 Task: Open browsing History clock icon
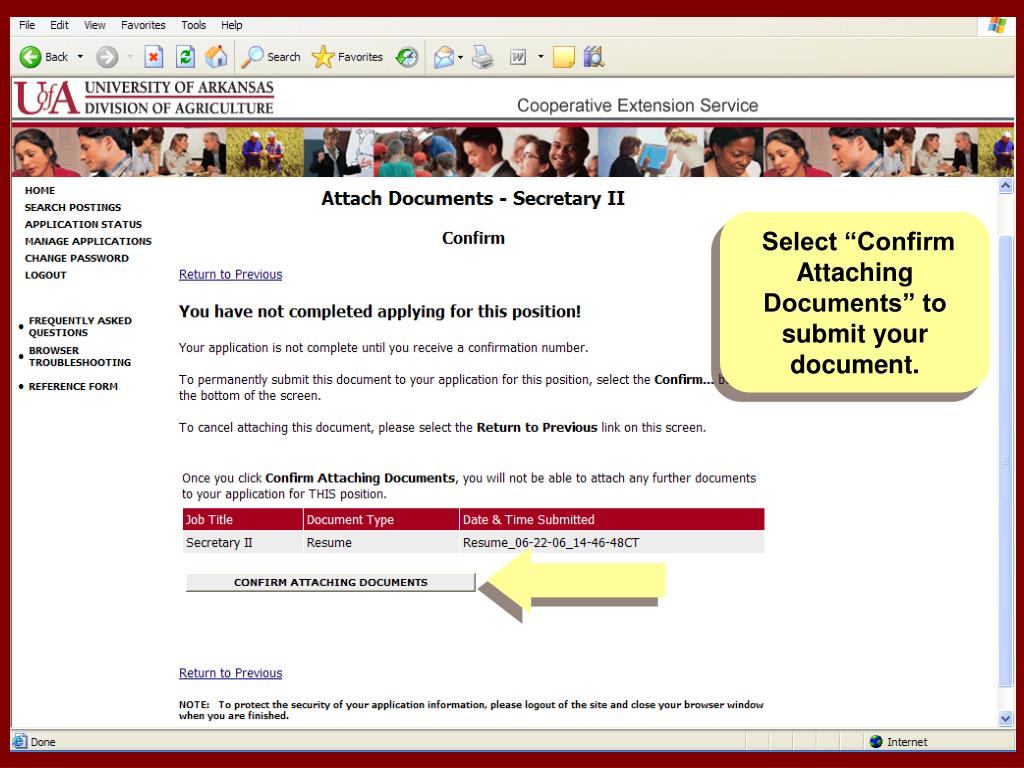pos(407,57)
